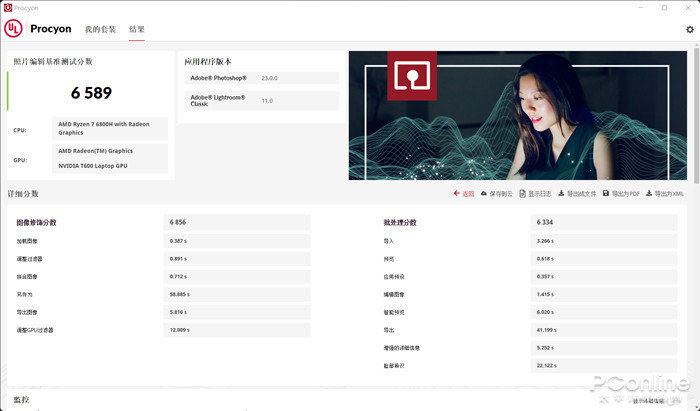Click the vertical scrollbar on right edge
The image size is (700, 411).
(696, 116)
